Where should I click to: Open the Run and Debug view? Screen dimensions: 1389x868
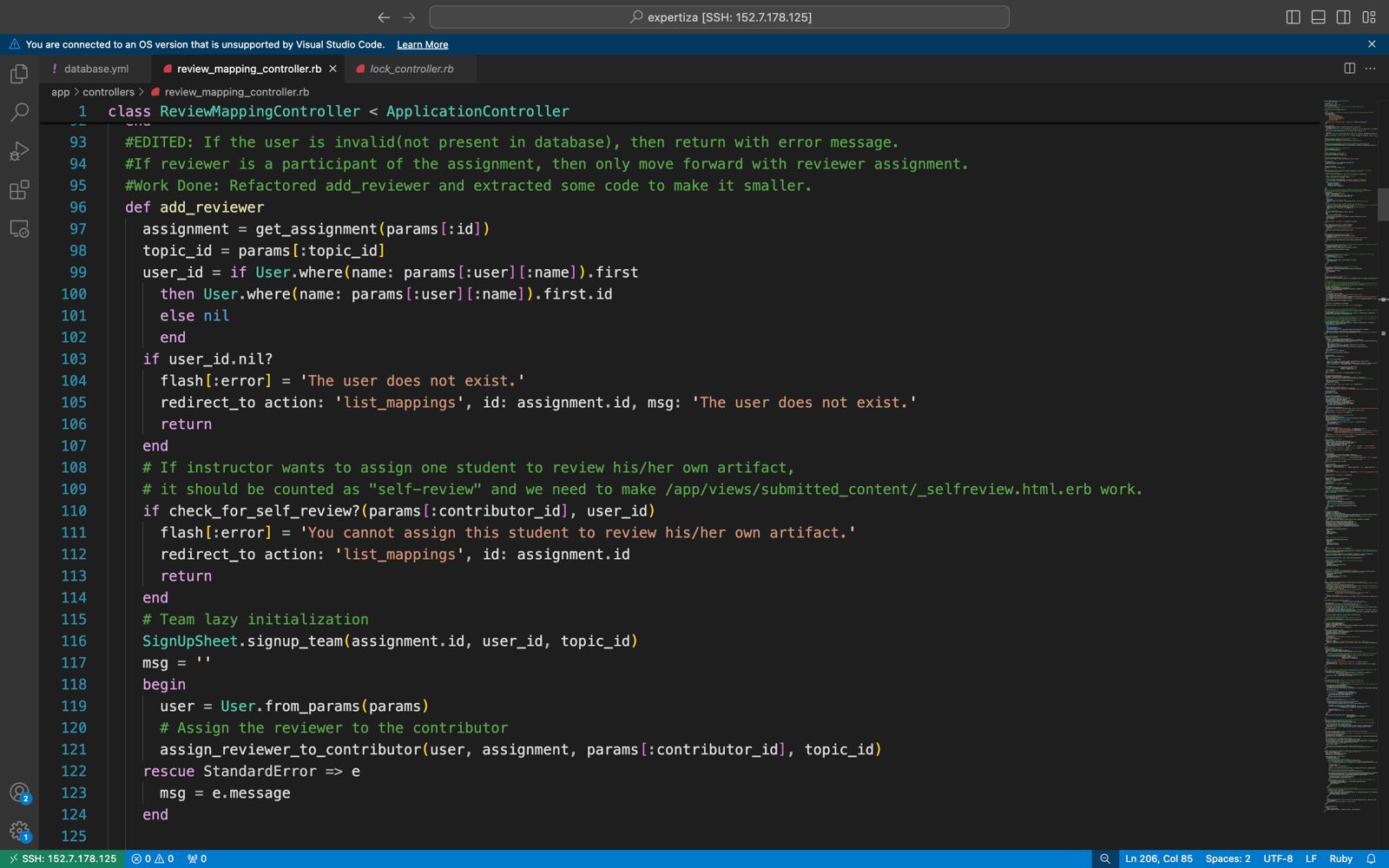pyautogui.click(x=19, y=151)
